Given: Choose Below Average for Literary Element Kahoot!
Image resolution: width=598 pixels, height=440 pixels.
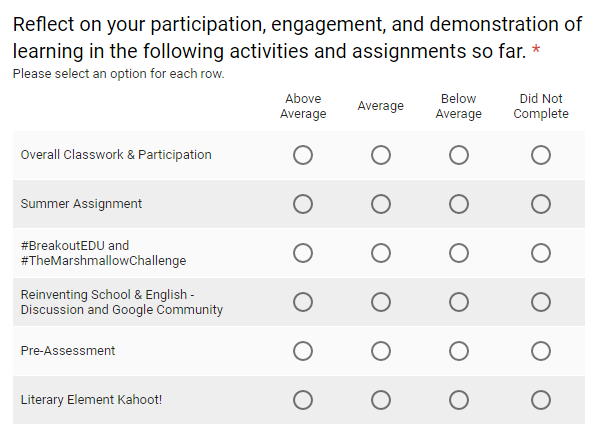Looking at the screenshot, I should 458,400.
